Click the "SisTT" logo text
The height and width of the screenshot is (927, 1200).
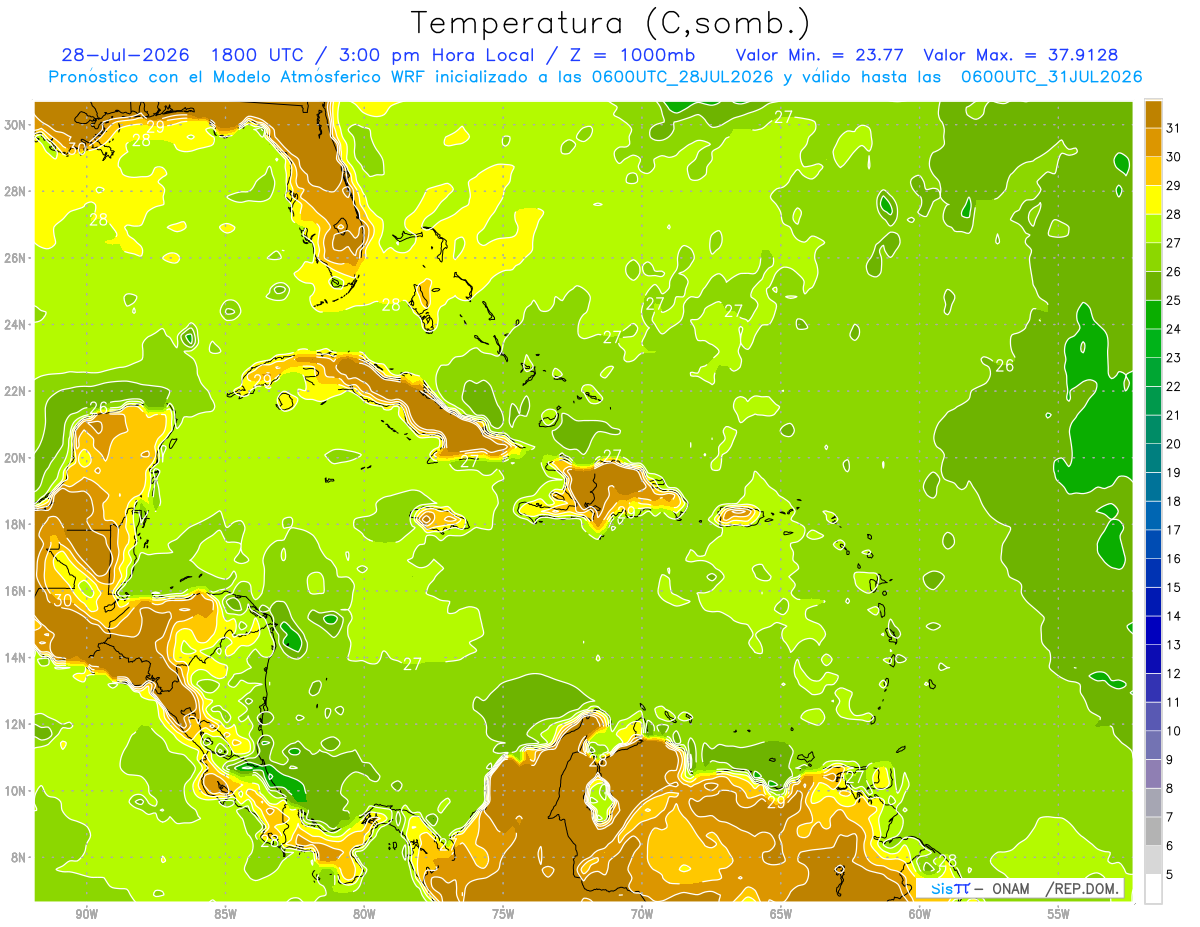(x=950, y=889)
